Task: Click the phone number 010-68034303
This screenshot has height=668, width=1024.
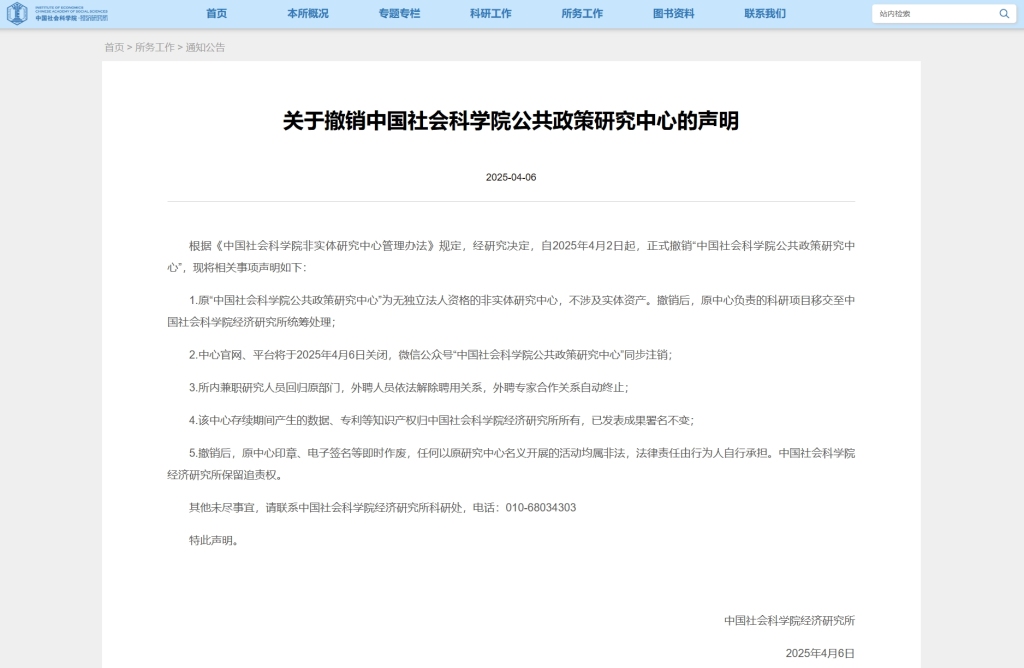Action: [541, 507]
